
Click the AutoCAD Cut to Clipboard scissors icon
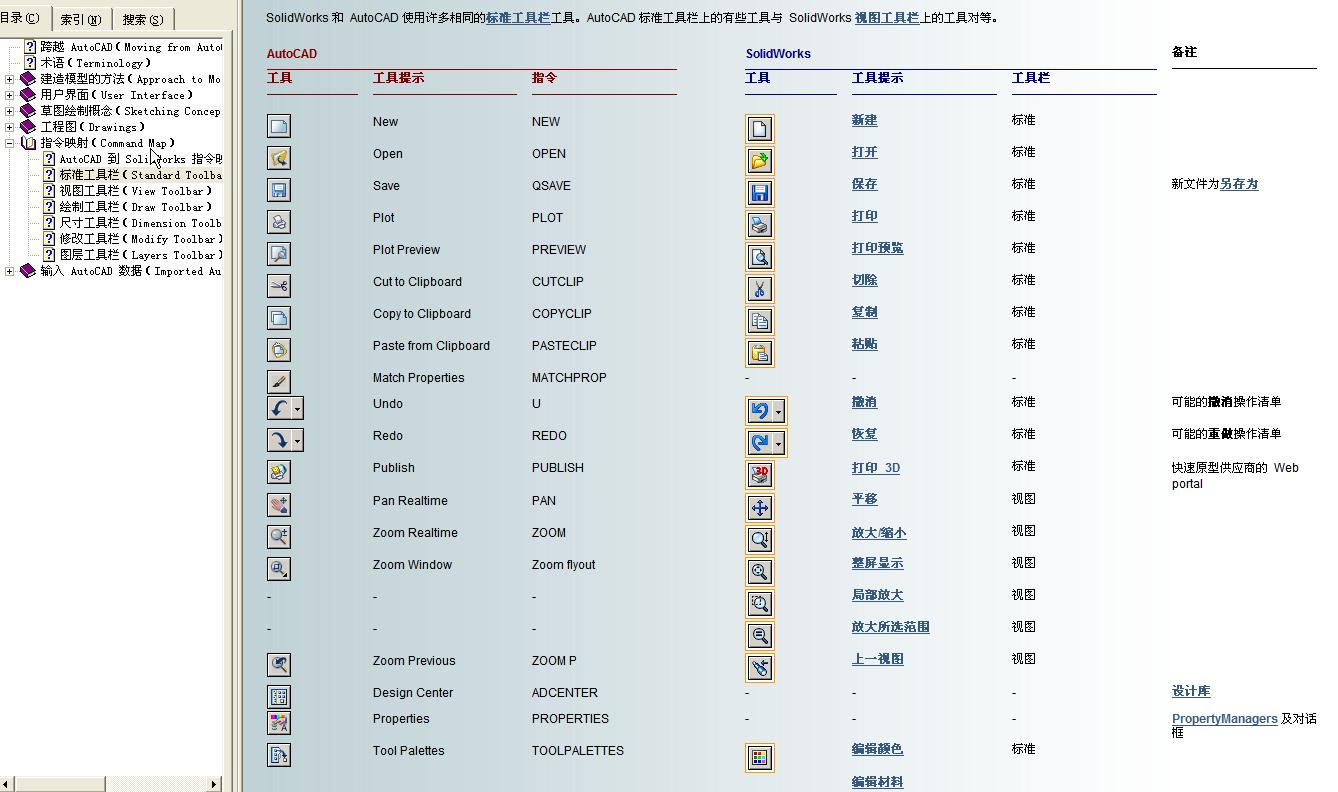tap(279, 286)
